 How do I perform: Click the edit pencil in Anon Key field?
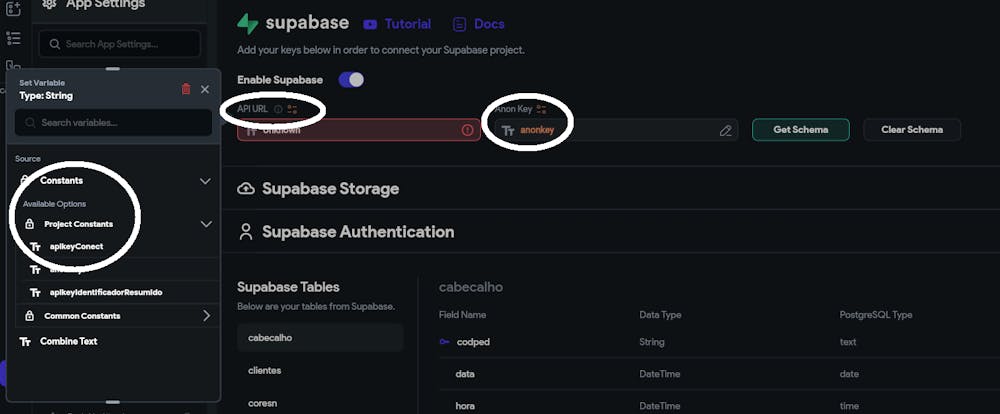coord(726,130)
